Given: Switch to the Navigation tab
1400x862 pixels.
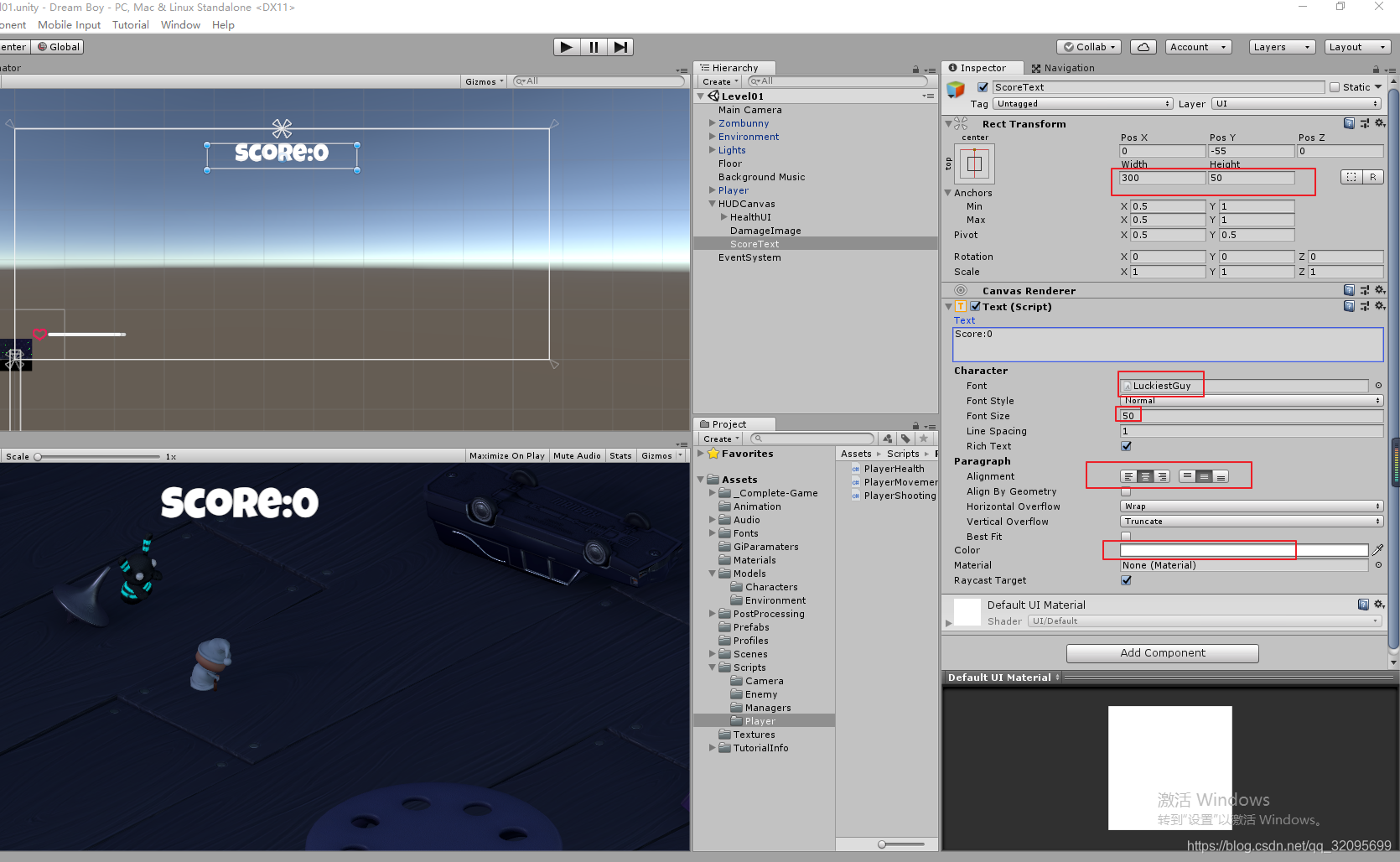Looking at the screenshot, I should [1063, 68].
